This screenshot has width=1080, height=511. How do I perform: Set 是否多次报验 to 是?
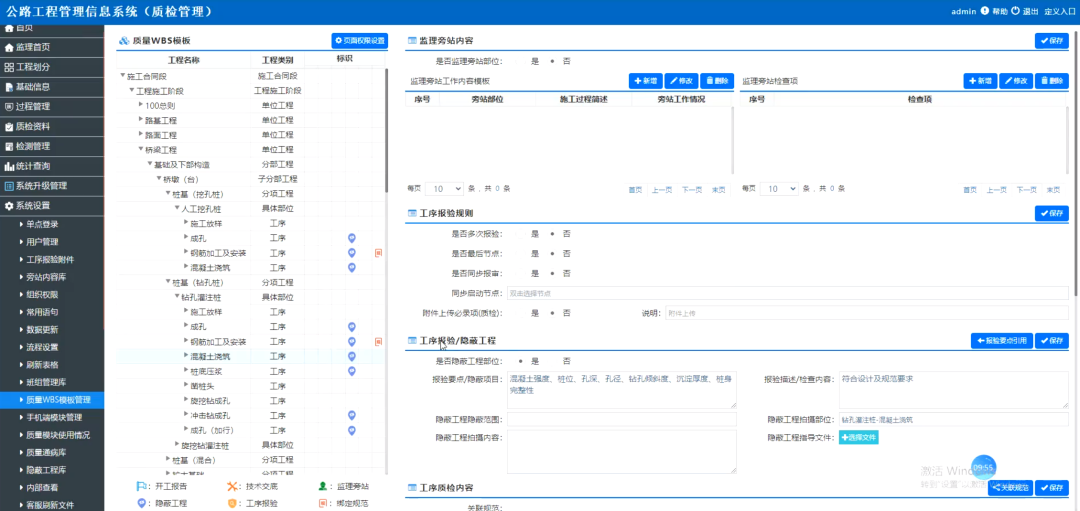pyautogui.click(x=521, y=233)
